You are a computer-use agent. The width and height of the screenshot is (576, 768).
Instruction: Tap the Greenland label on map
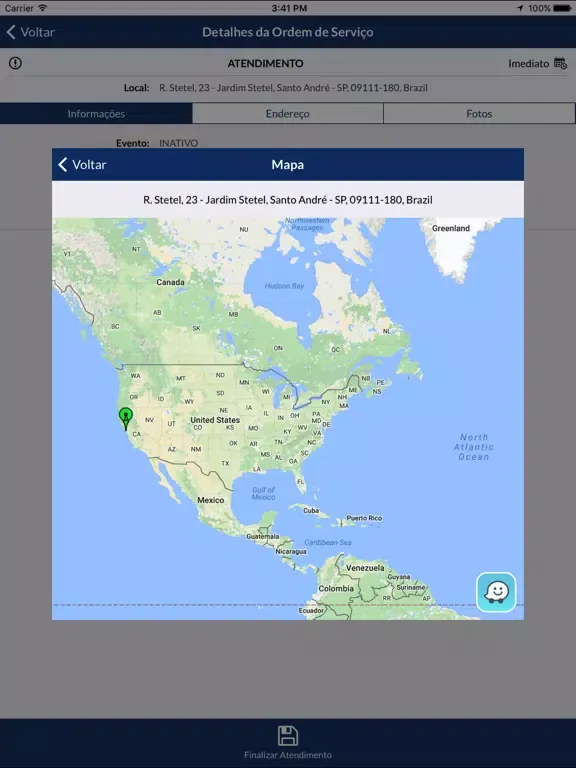tap(451, 228)
